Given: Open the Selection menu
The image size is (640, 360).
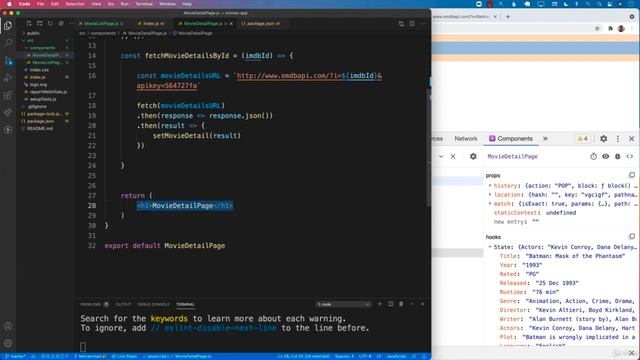Looking at the screenshot, I should [x=75, y=4].
